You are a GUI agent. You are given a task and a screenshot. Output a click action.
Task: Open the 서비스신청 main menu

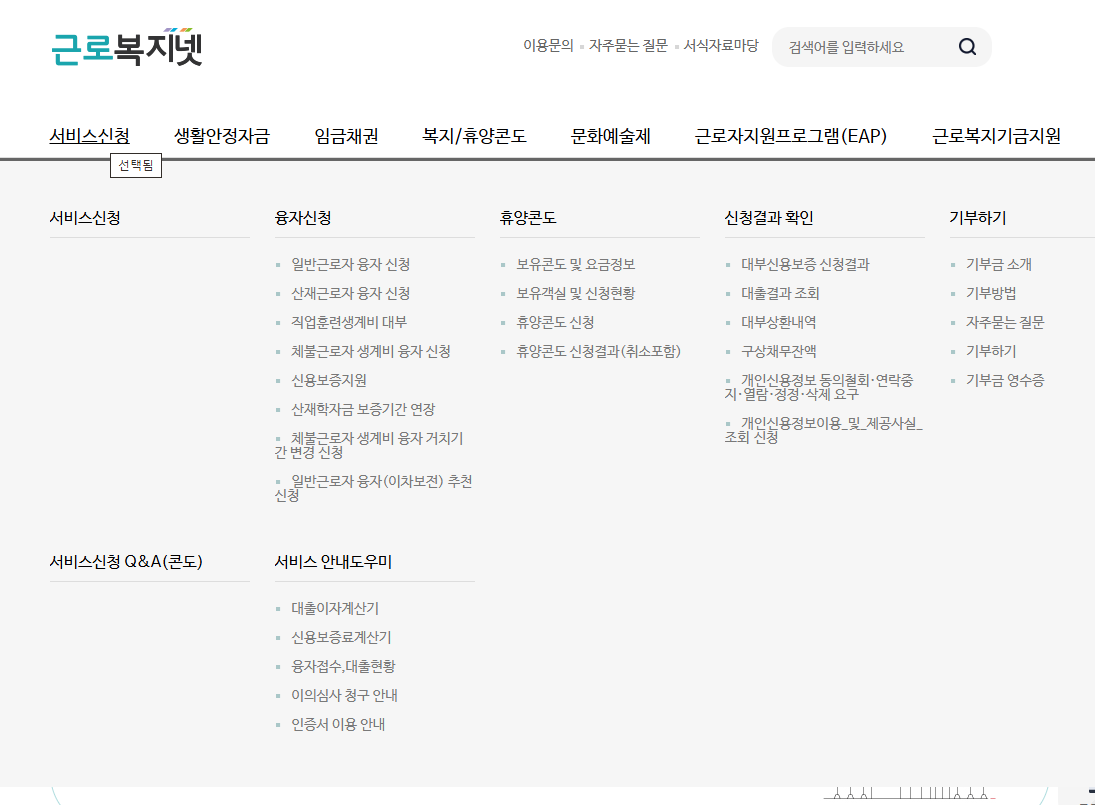[x=89, y=135]
